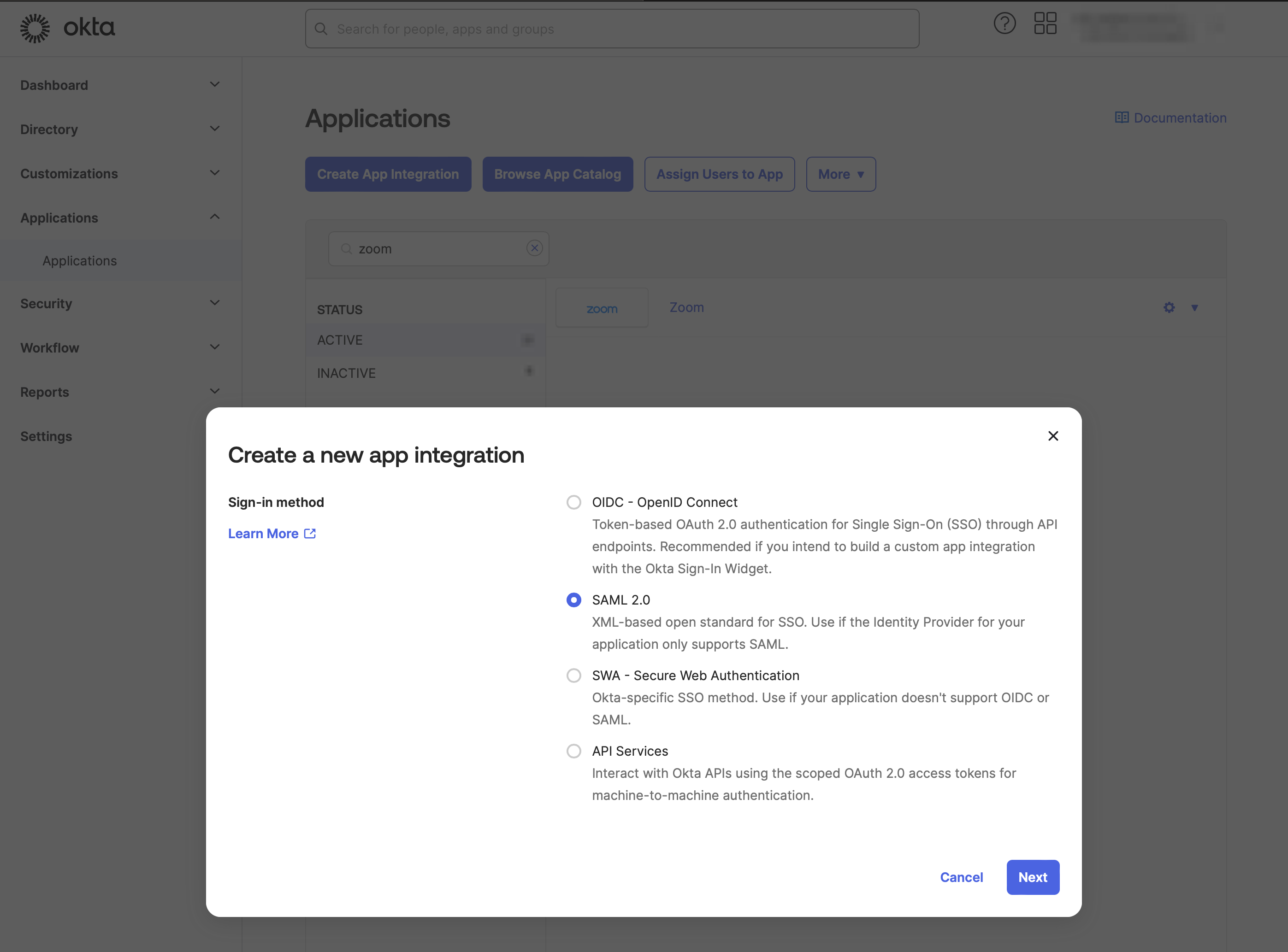Collapse the Applications sidebar section
1288x952 pixels.
tap(214, 217)
